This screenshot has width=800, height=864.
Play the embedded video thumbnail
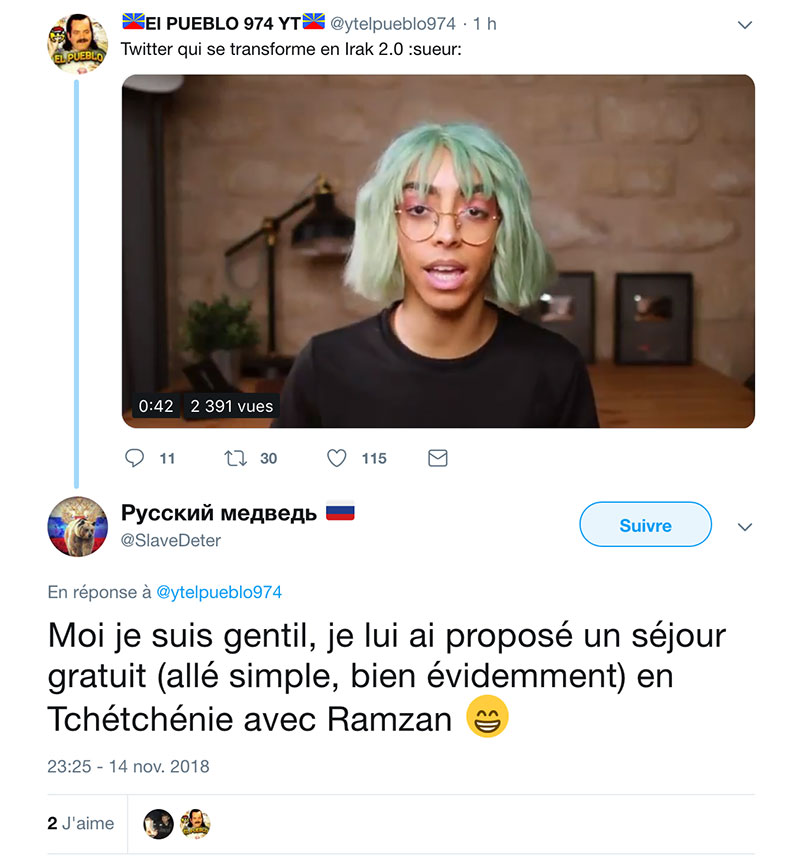tap(438, 251)
